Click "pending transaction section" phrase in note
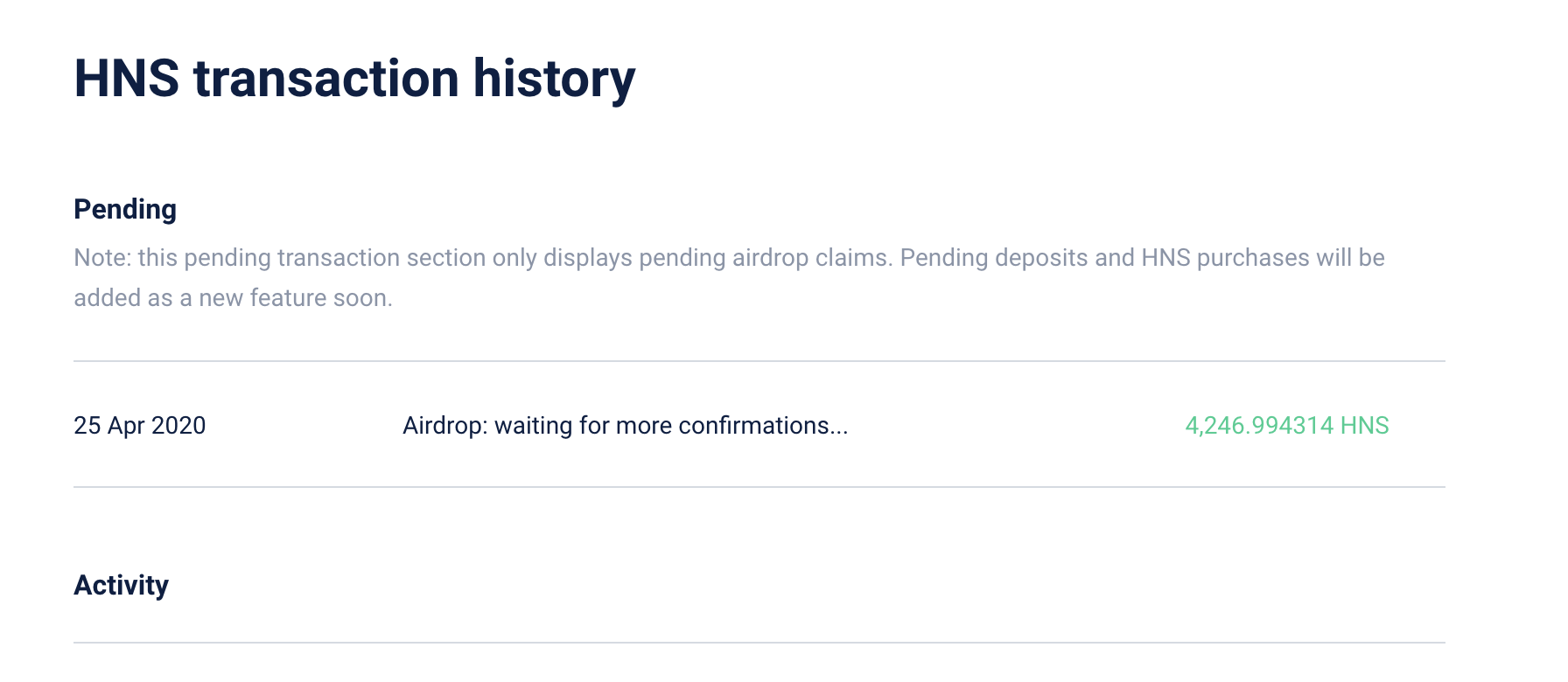The image size is (1568, 682). [335, 258]
